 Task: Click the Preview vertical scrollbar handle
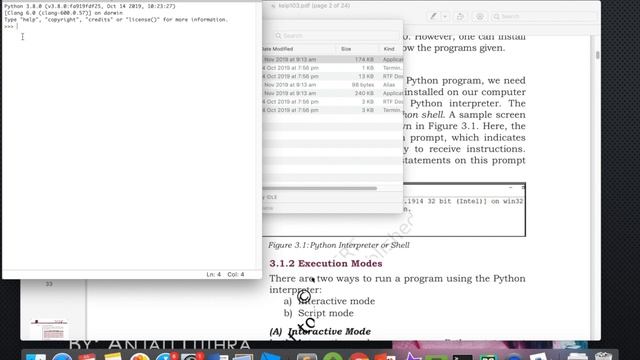pyautogui.click(x=598, y=55)
